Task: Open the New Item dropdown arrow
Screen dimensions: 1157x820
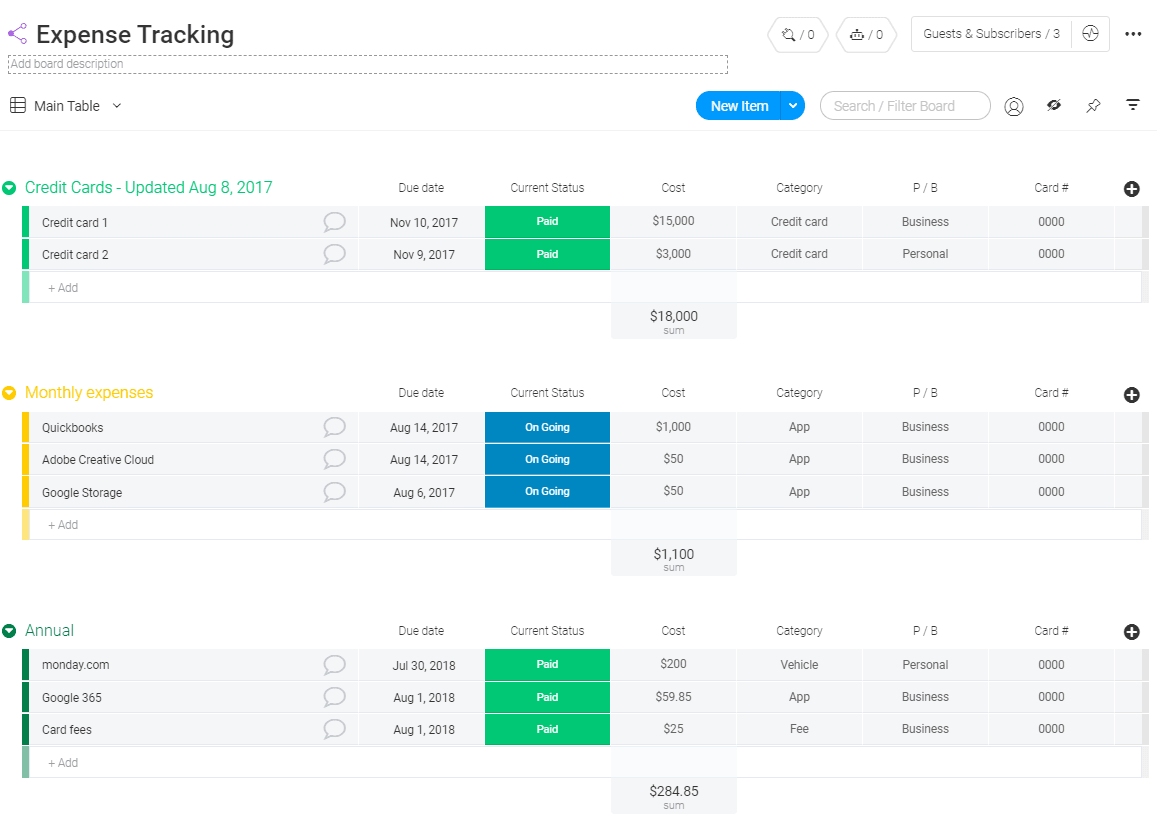Action: click(792, 106)
